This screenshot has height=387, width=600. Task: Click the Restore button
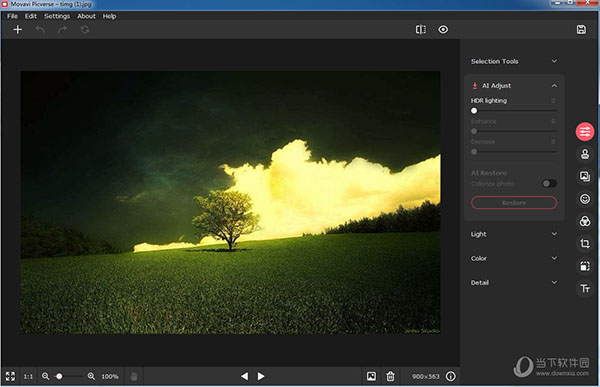tap(514, 202)
